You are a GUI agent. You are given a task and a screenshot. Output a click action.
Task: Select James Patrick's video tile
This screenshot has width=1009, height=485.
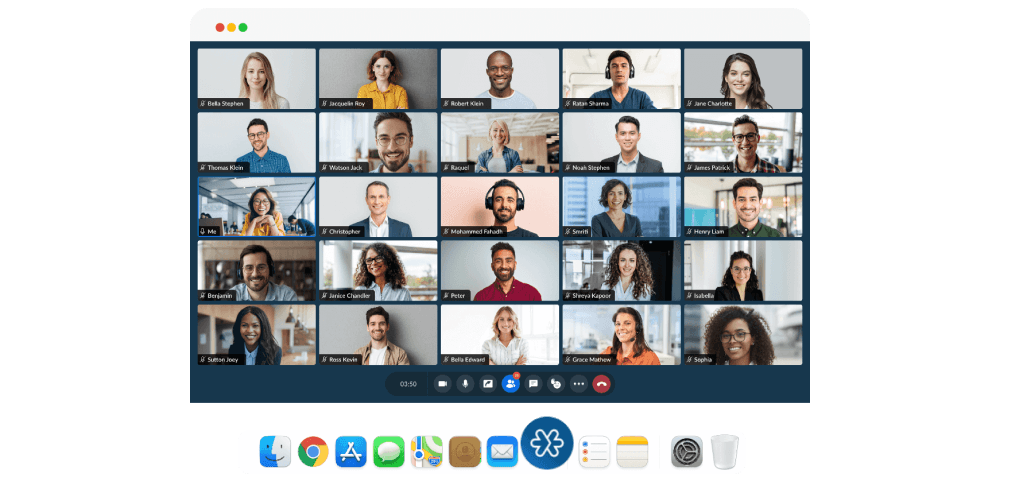743,143
